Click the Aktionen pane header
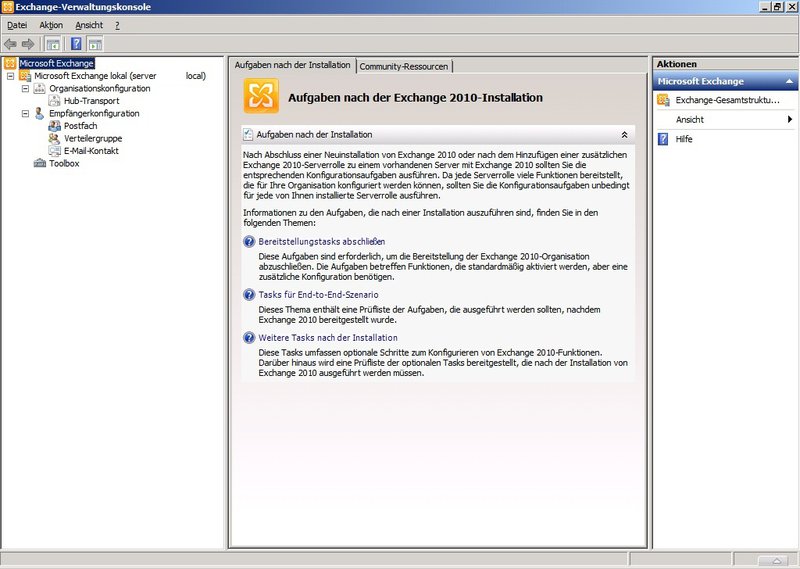 coord(725,64)
